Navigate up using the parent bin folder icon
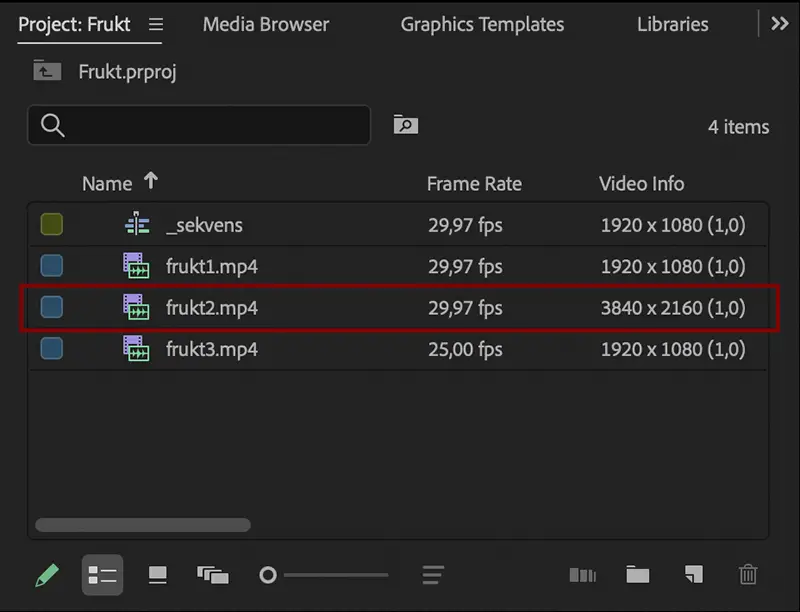800x612 pixels. pyautogui.click(x=47, y=70)
